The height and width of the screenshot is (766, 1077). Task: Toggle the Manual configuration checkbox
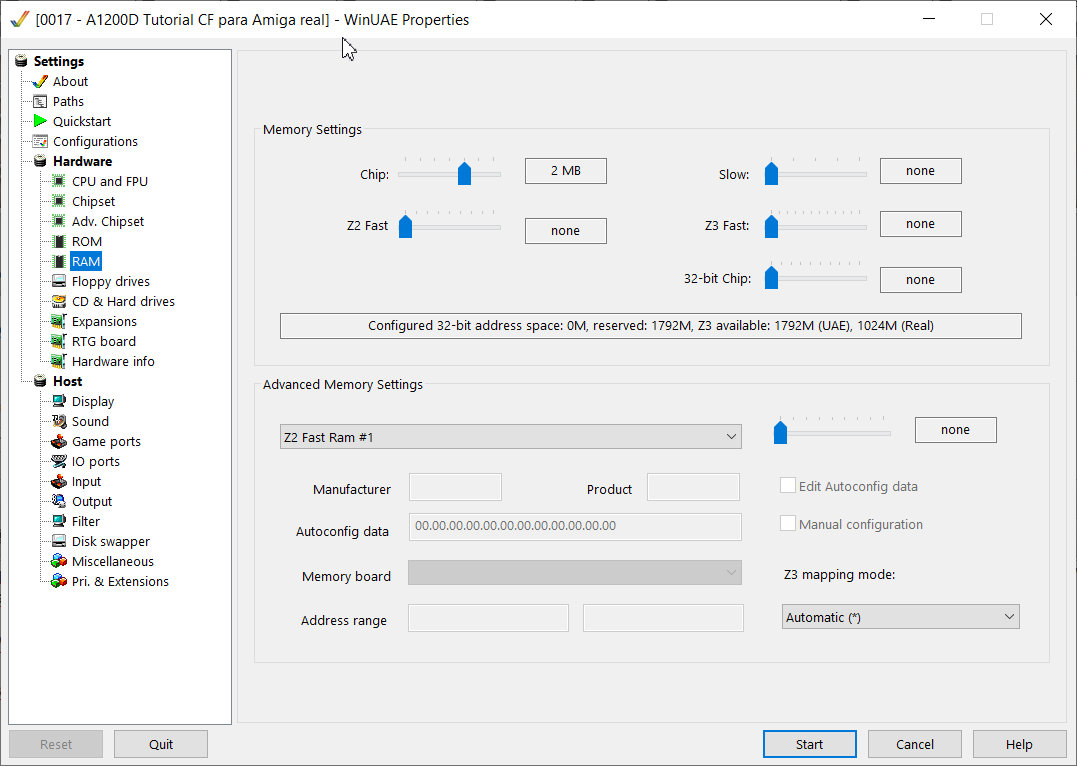[788, 523]
